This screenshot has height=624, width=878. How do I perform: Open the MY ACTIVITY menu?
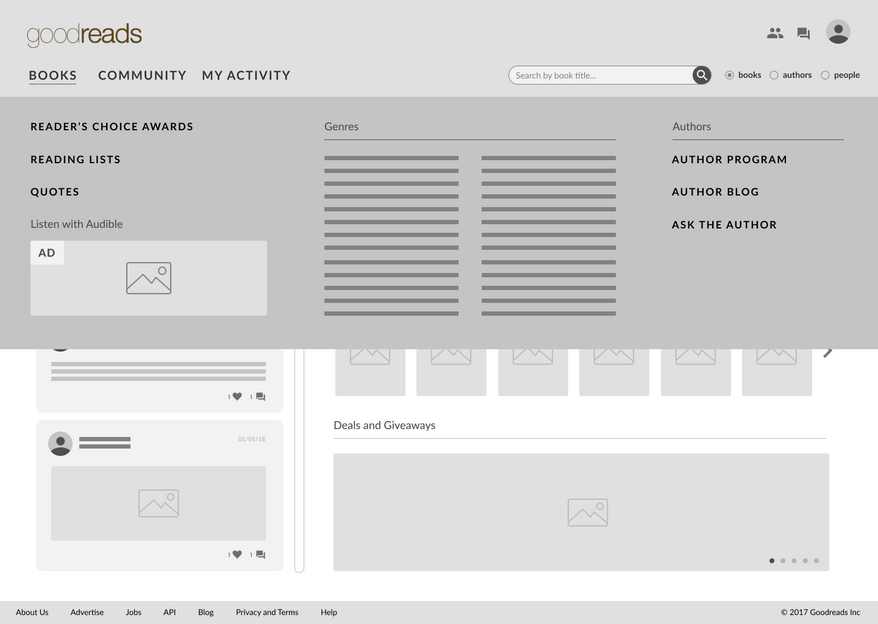pos(246,75)
